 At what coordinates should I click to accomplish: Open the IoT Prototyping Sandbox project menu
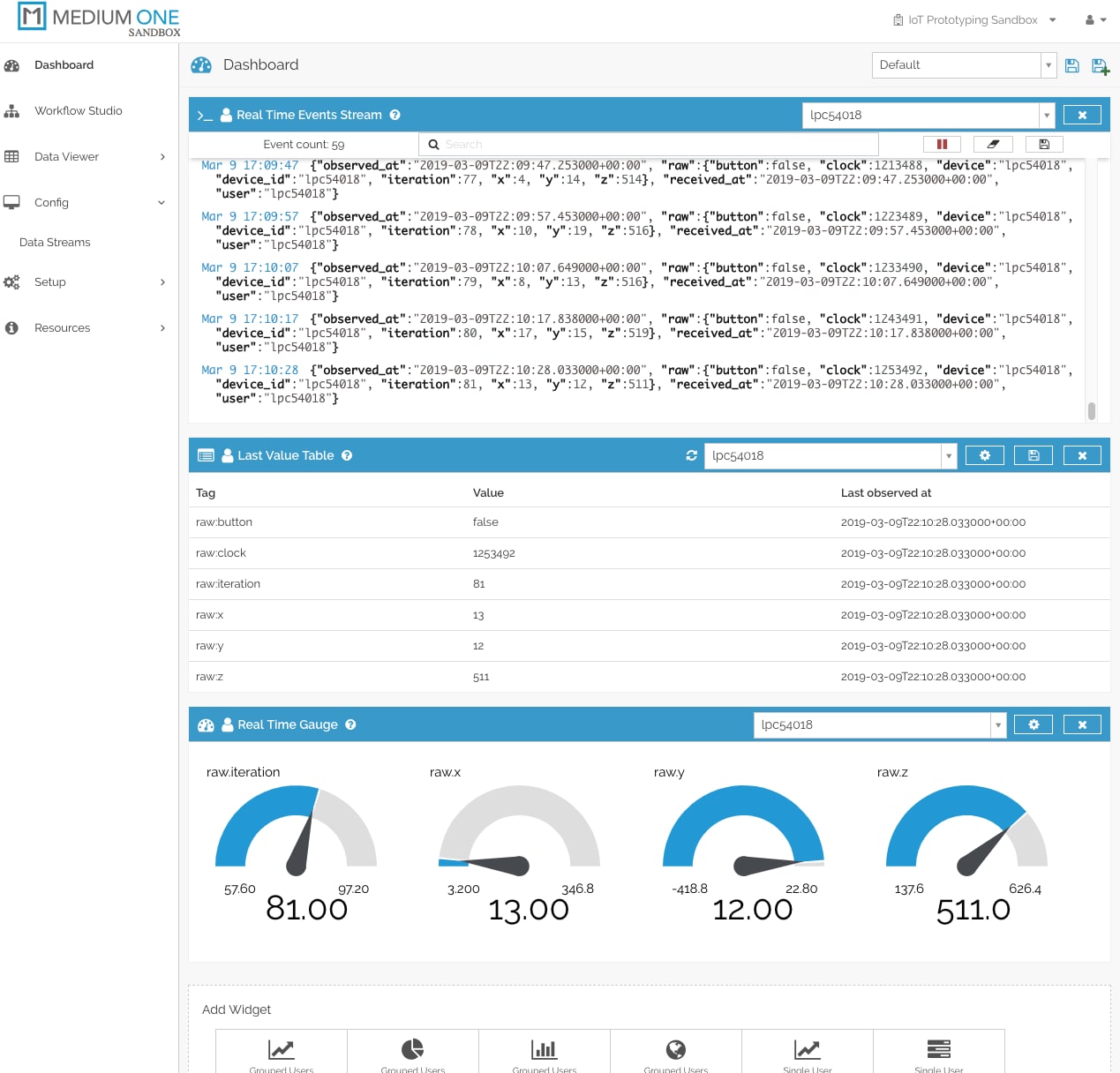(x=973, y=19)
